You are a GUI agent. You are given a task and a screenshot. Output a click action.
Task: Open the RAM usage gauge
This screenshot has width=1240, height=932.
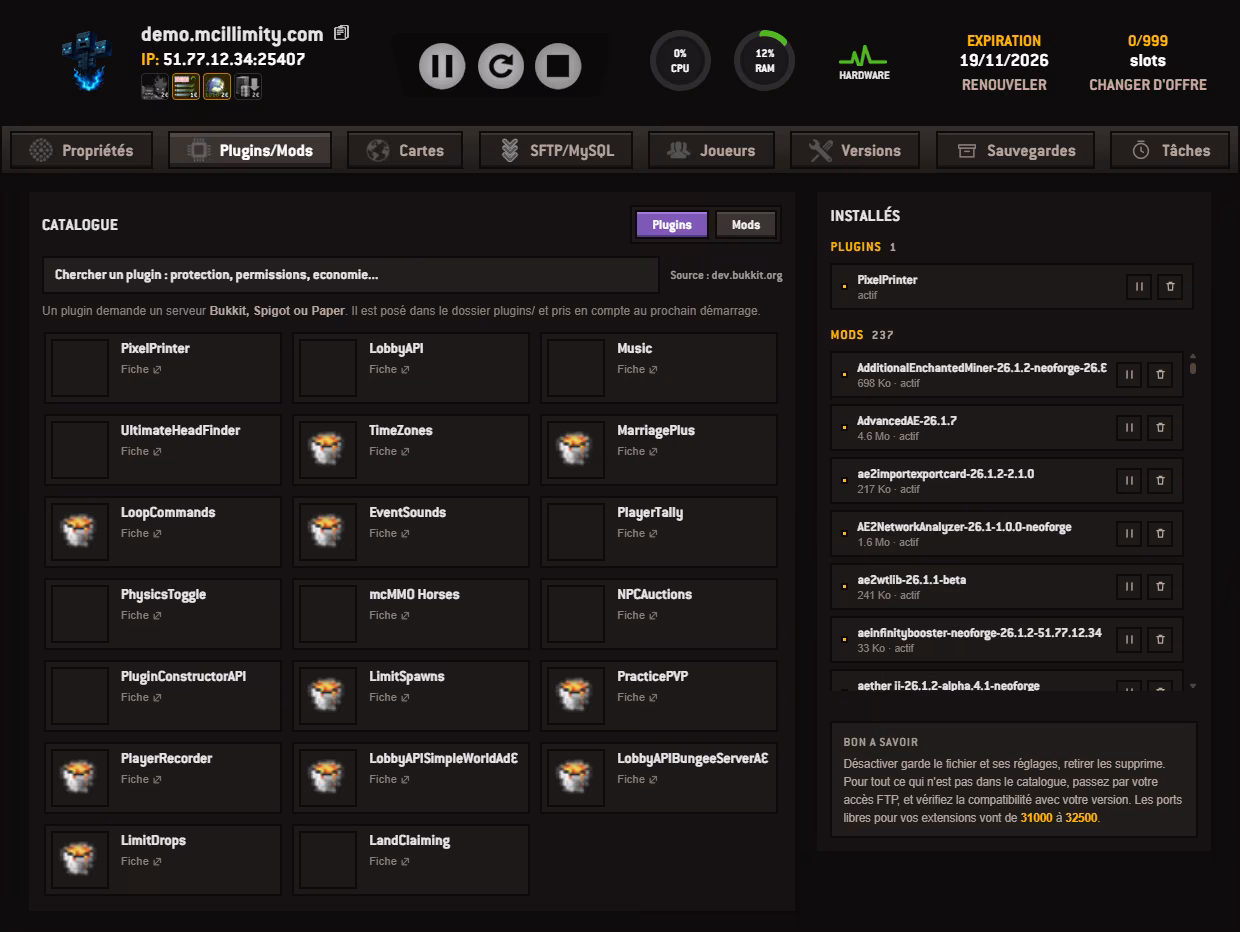point(764,61)
